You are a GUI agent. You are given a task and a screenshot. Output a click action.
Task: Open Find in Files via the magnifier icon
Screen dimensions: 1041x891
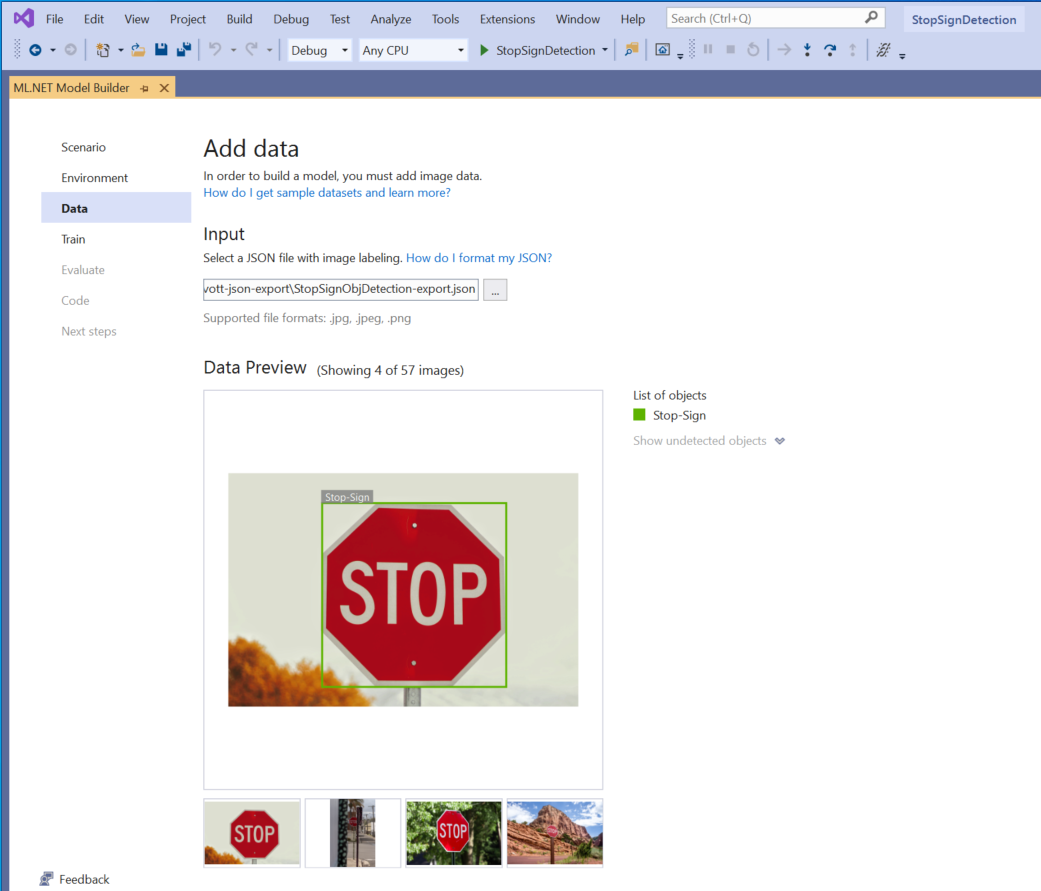[630, 49]
